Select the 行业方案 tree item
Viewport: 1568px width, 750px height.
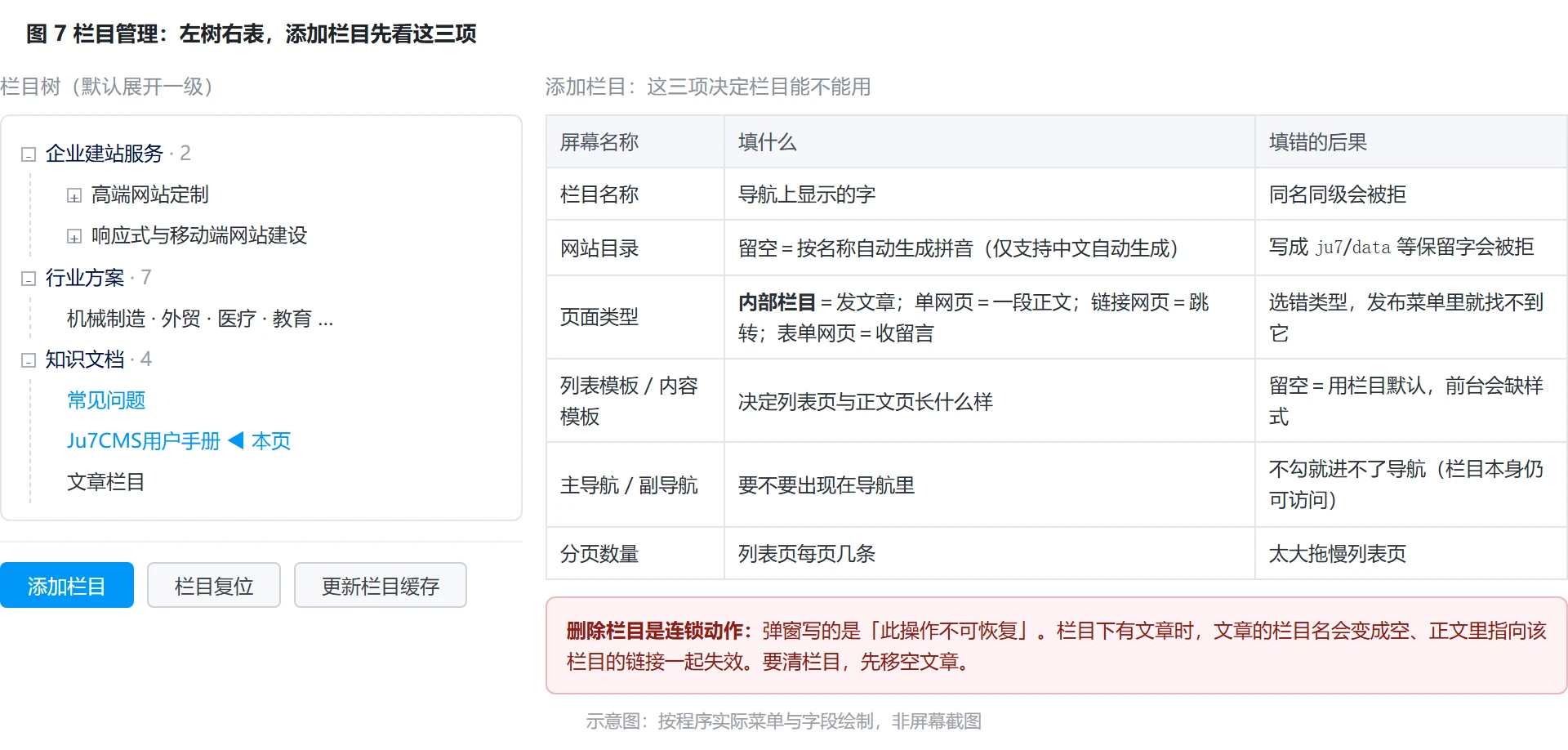click(x=85, y=278)
